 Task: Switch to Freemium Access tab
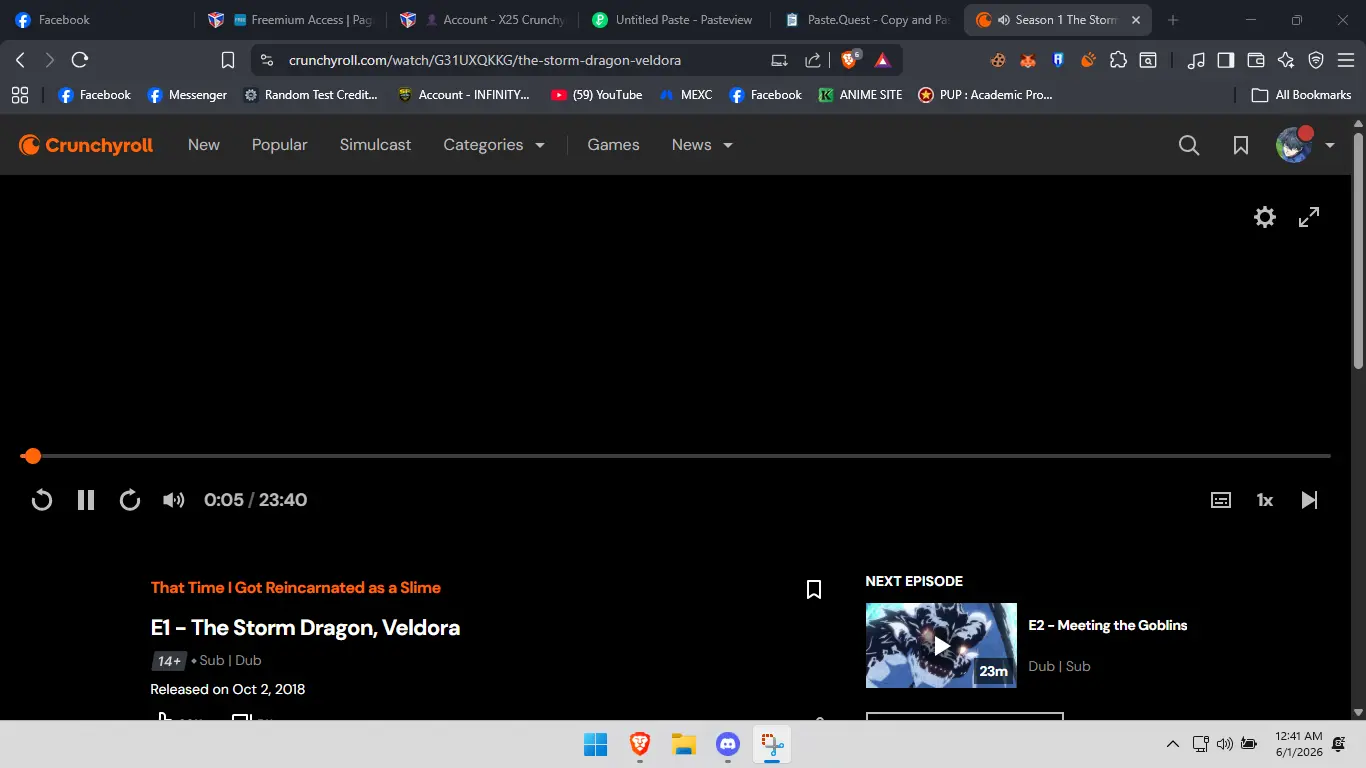pos(290,20)
